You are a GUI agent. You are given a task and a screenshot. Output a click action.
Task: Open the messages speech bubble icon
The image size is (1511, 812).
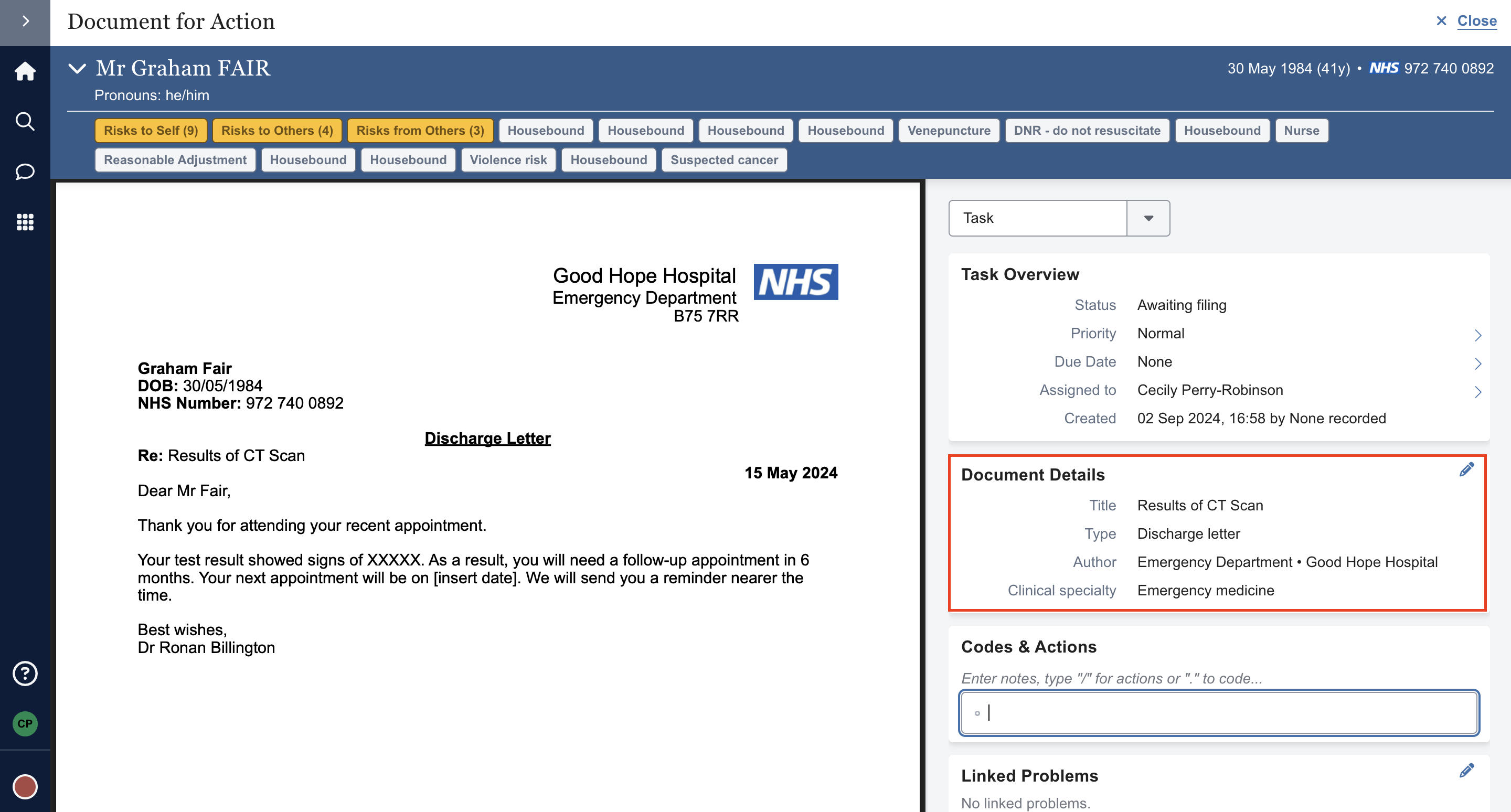pyautogui.click(x=25, y=172)
